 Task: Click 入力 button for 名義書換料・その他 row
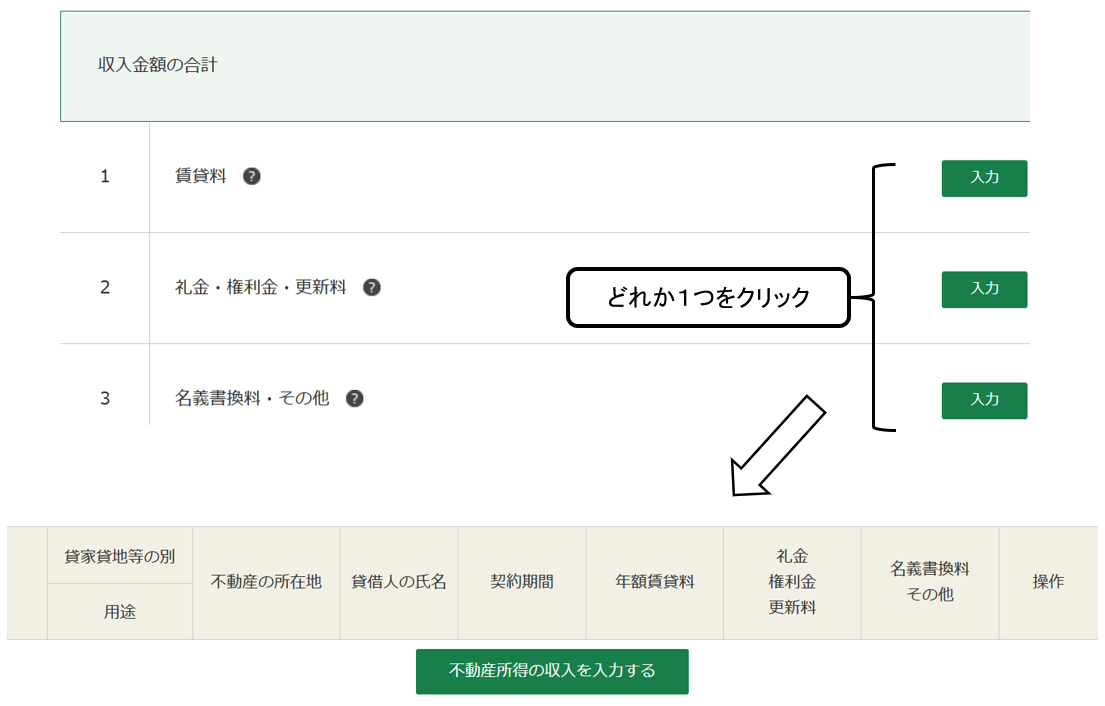[x=984, y=401]
